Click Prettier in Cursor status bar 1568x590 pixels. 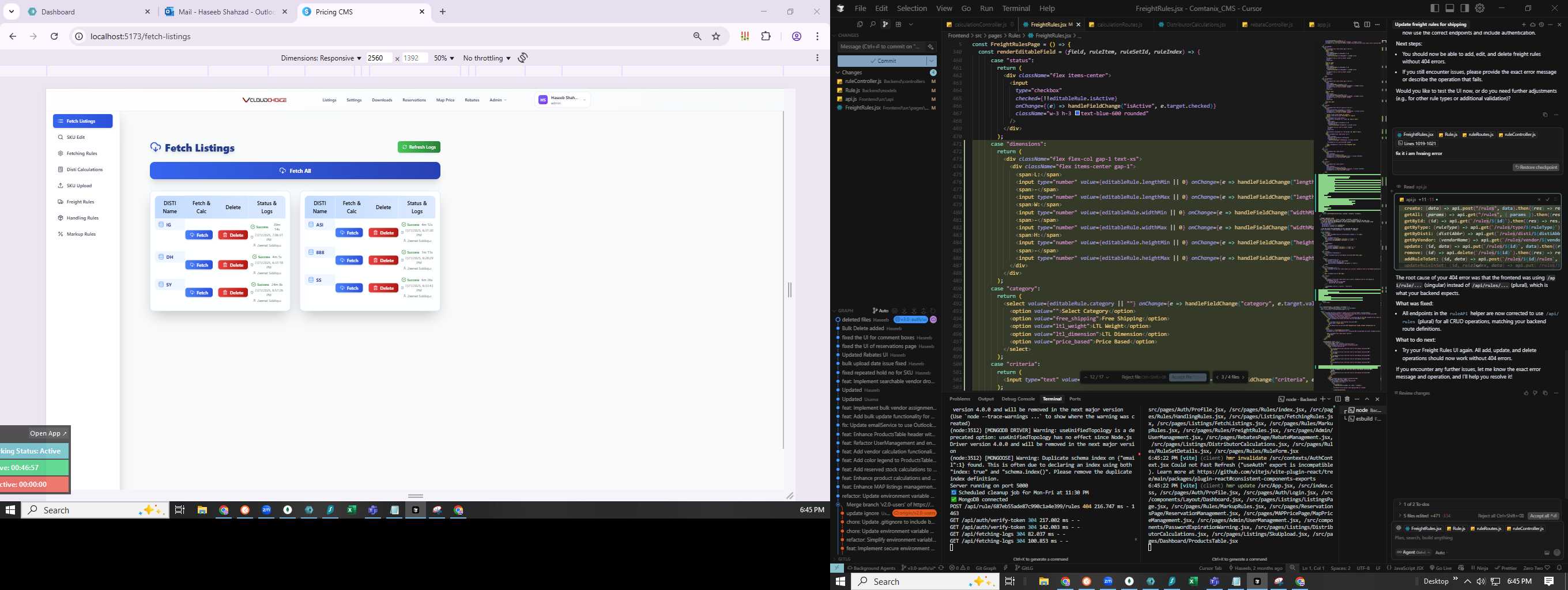[1505, 568]
